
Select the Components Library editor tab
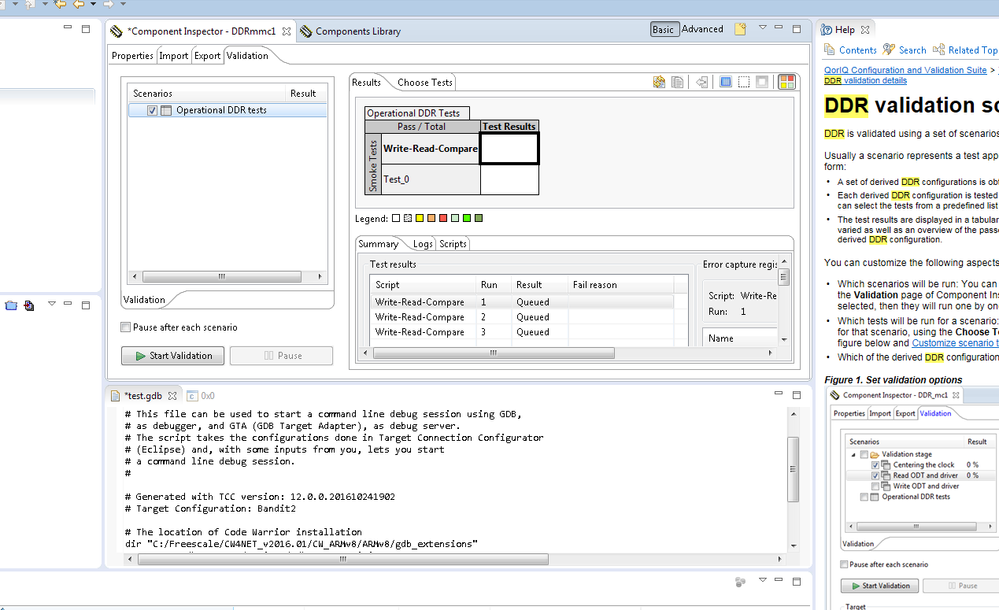pyautogui.click(x=351, y=31)
